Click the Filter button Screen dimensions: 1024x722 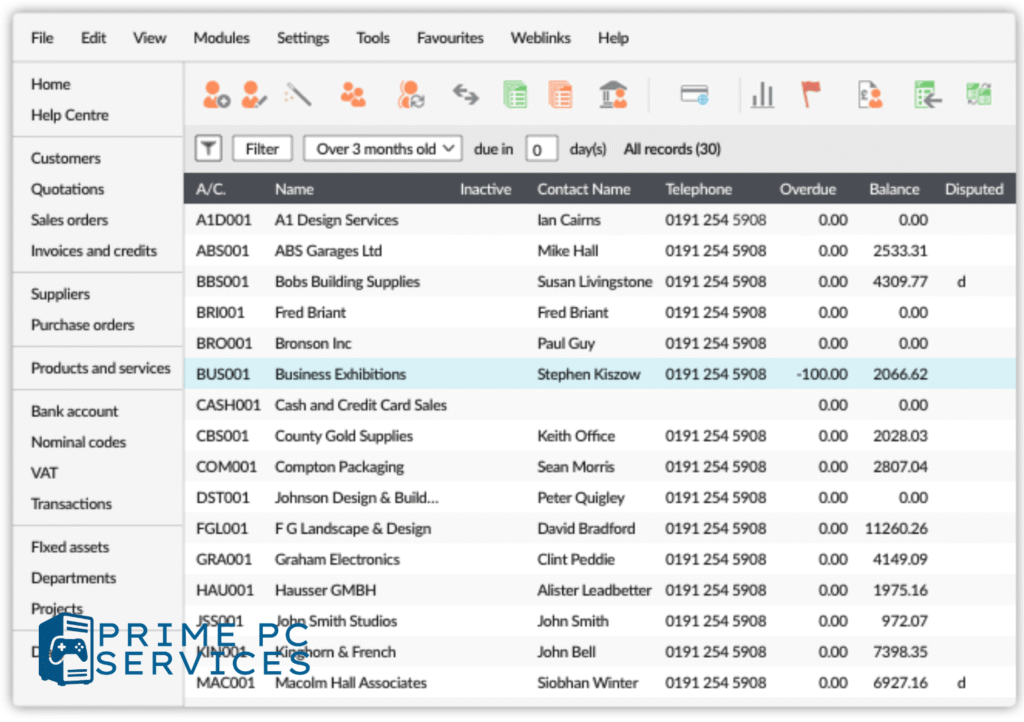coord(262,149)
